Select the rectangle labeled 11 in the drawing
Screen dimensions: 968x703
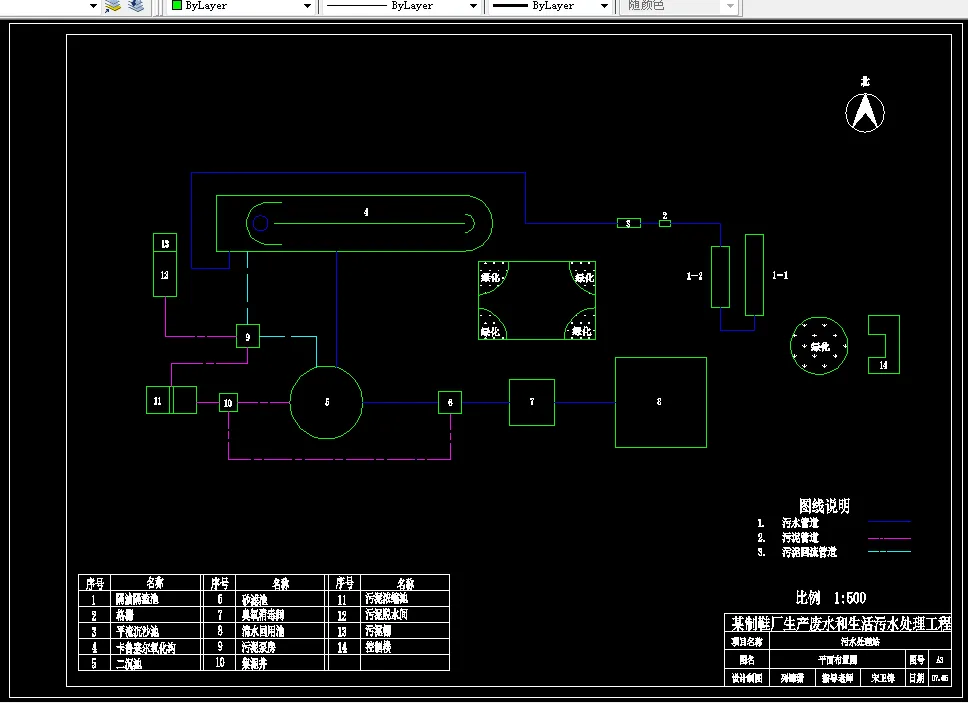(x=172, y=400)
